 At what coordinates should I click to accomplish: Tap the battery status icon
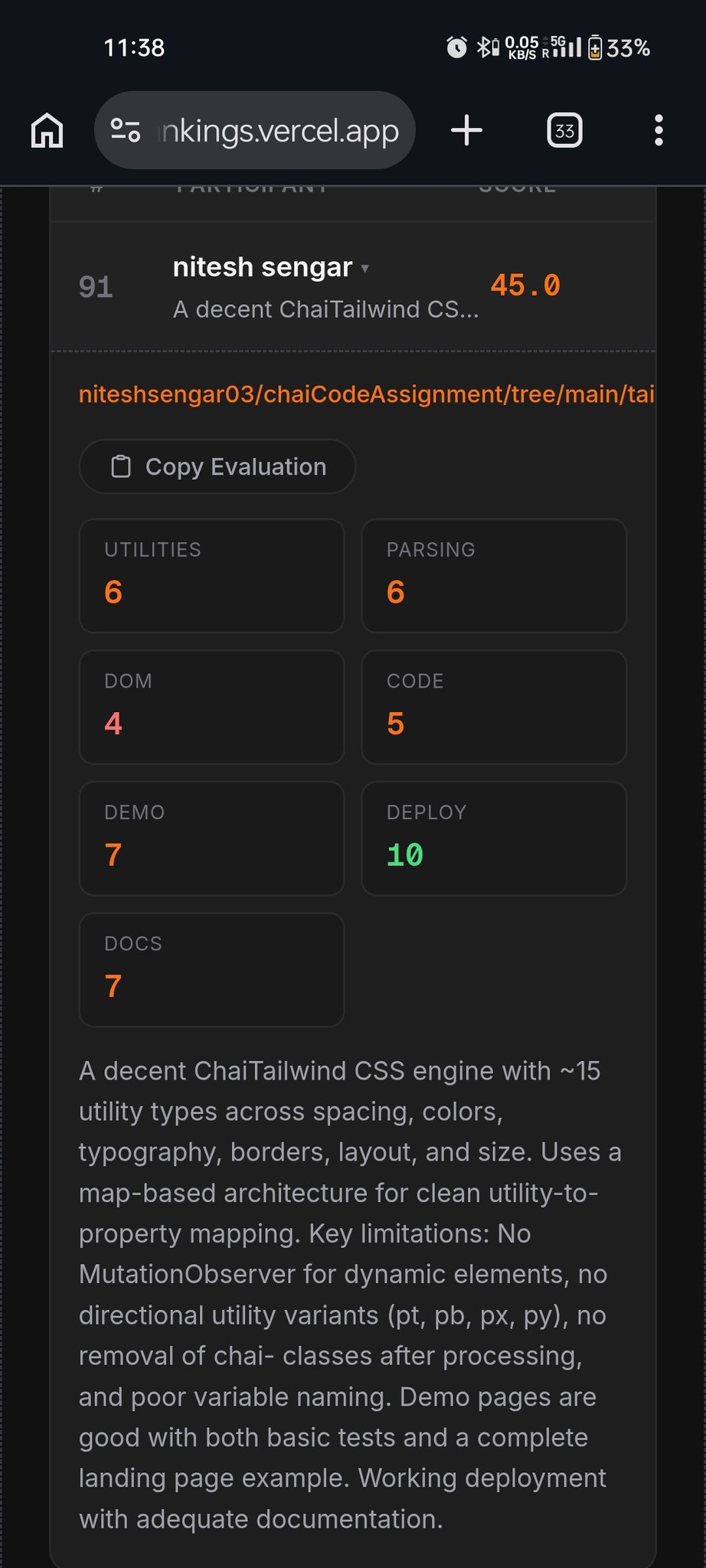click(595, 47)
